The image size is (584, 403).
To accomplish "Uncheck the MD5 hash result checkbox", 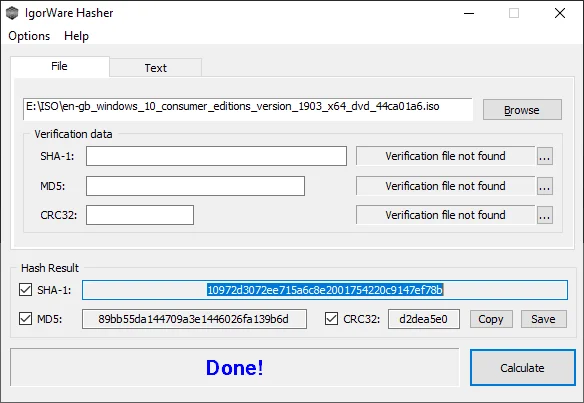I will tap(25, 318).
